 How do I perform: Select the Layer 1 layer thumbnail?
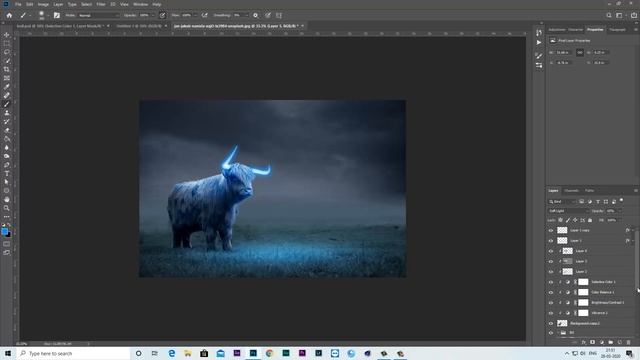[562, 241]
